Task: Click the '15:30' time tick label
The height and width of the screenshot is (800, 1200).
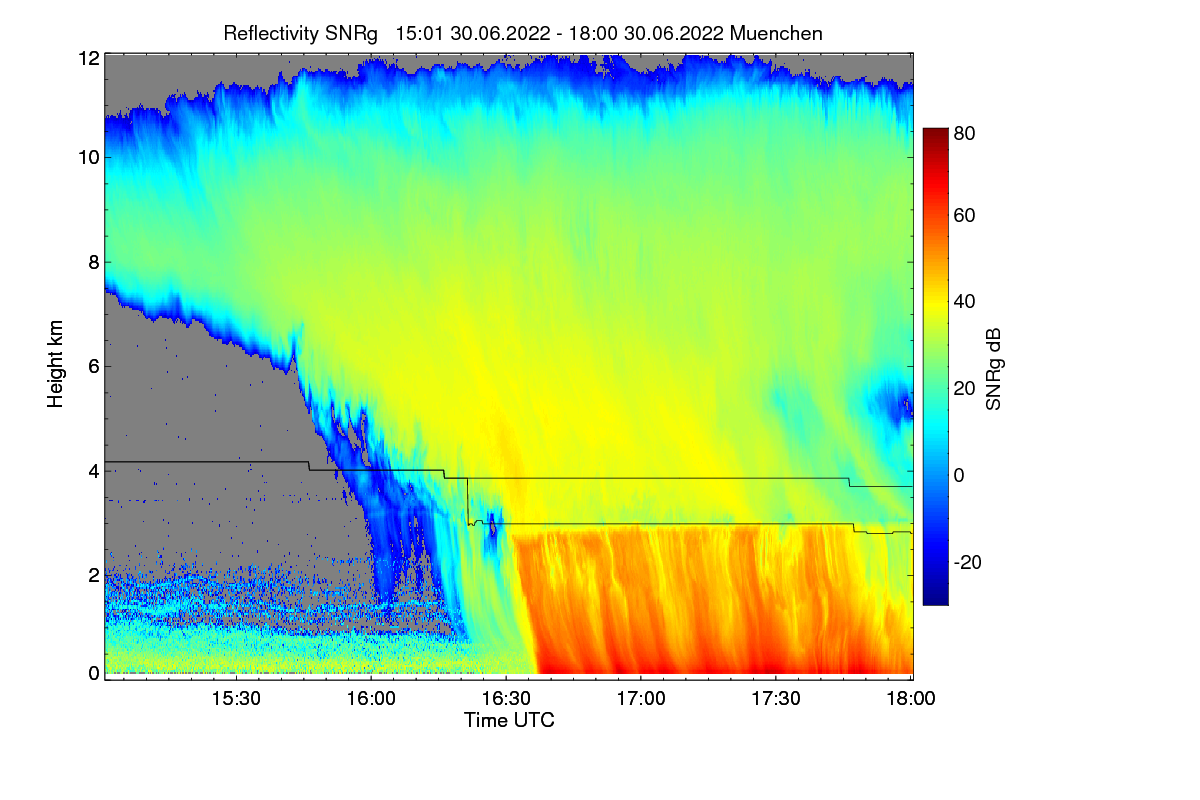Action: (x=236, y=699)
